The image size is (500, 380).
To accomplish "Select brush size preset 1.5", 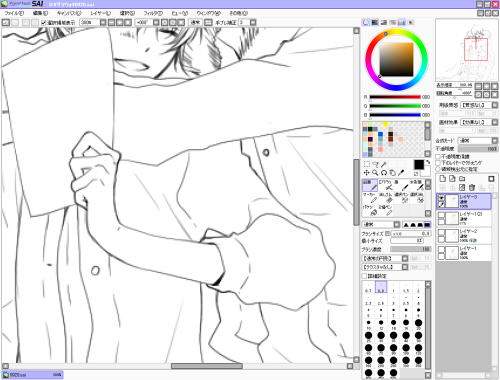I will [x=406, y=287].
